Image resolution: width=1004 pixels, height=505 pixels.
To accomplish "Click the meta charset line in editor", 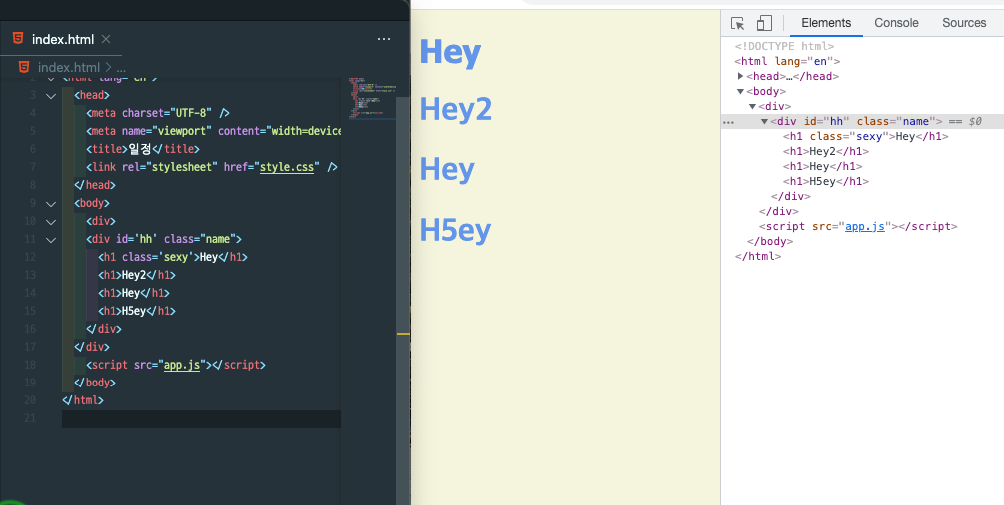I will coord(158,113).
